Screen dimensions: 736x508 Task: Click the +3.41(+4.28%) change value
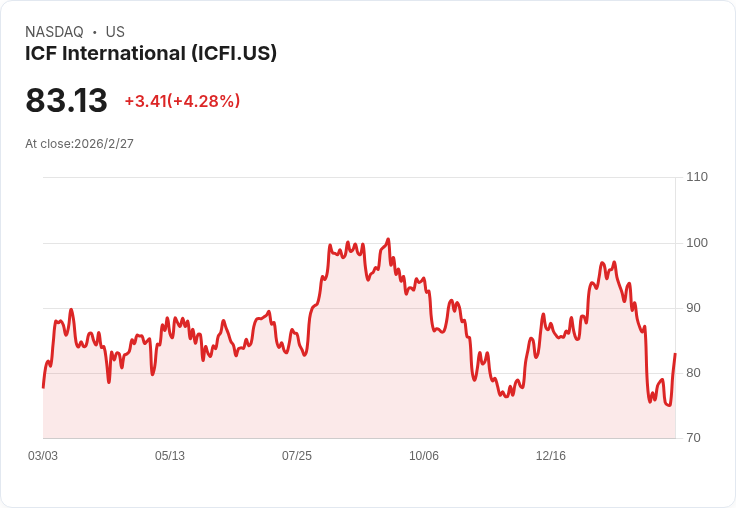182,101
